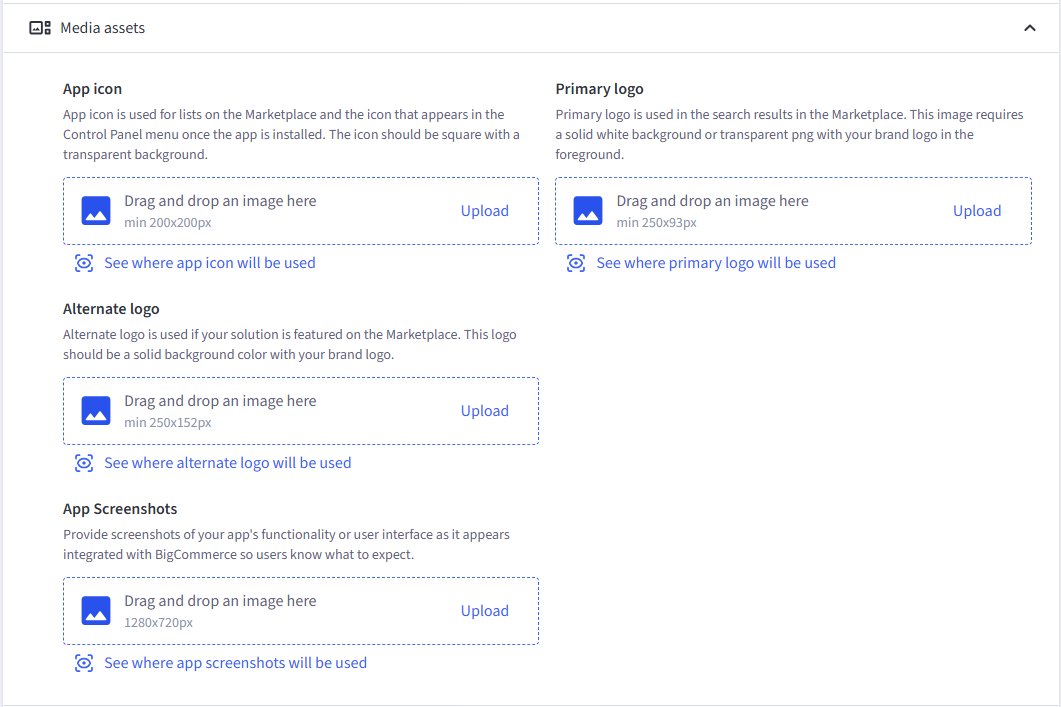This screenshot has width=1061, height=707.
Task: Click the App Screenshots image placeholder icon
Action: pos(95,611)
